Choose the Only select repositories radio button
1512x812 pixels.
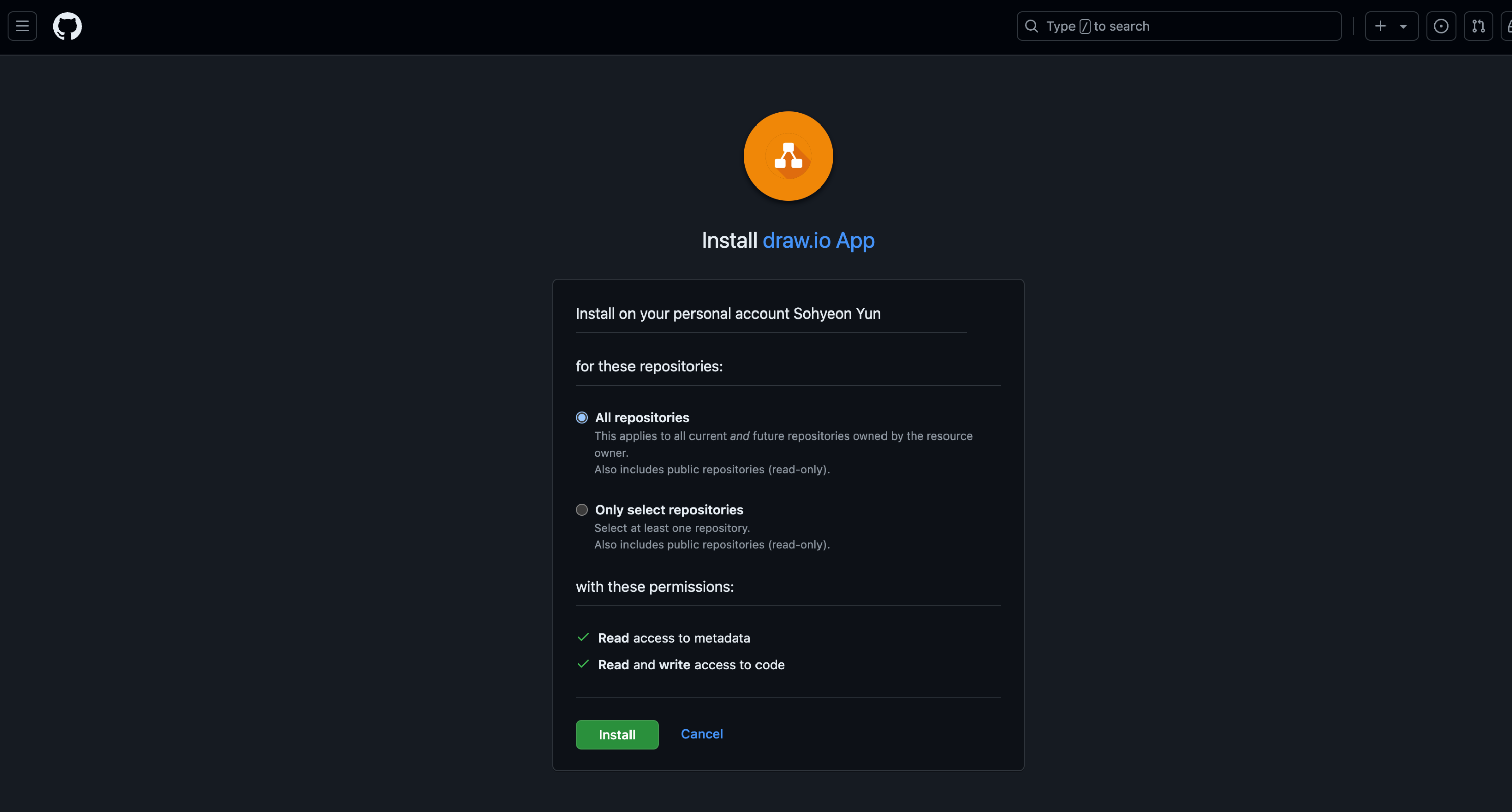(582, 510)
